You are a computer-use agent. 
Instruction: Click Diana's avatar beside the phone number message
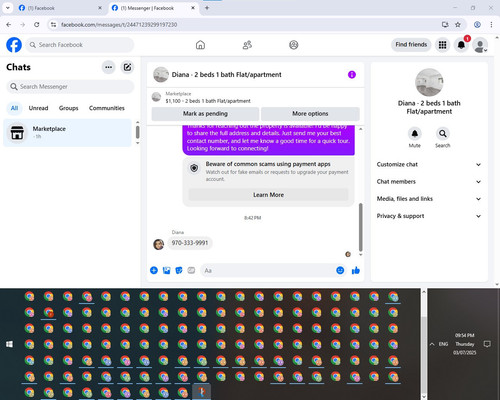(159, 244)
